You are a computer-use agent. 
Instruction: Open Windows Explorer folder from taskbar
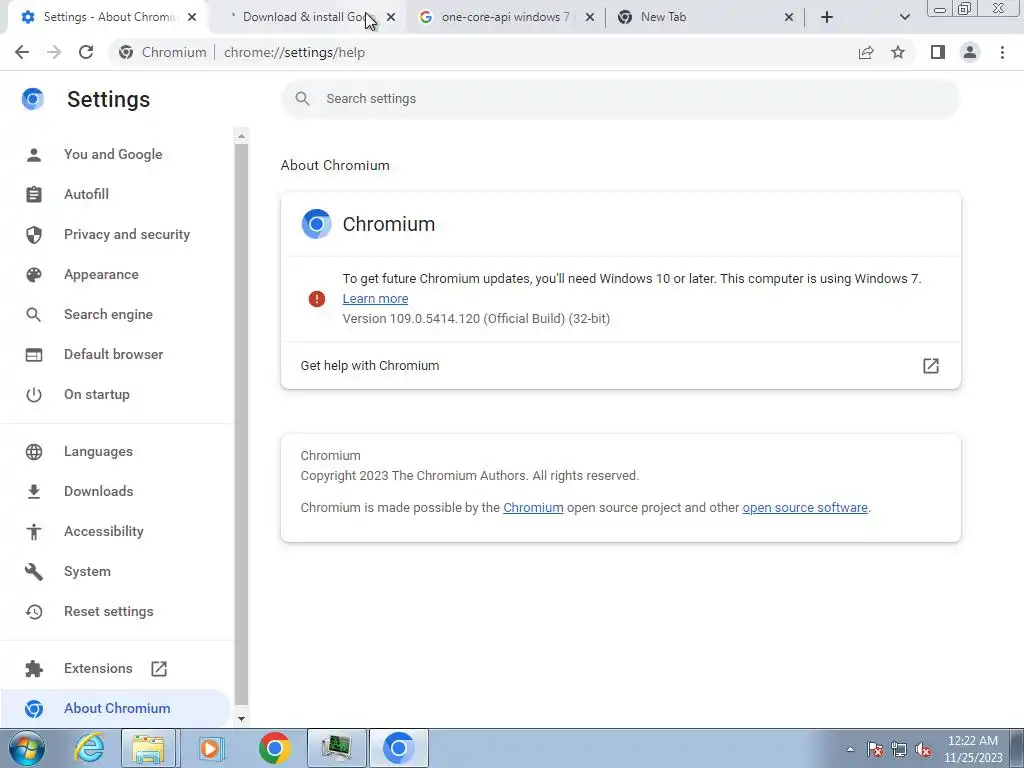coord(148,748)
